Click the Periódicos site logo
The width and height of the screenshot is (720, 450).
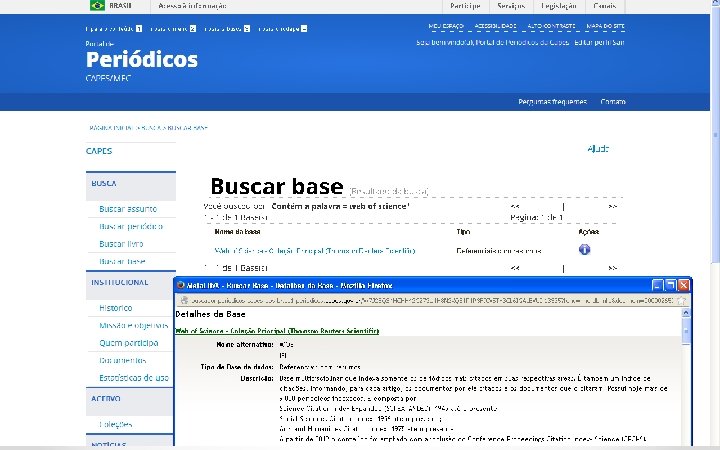141,59
